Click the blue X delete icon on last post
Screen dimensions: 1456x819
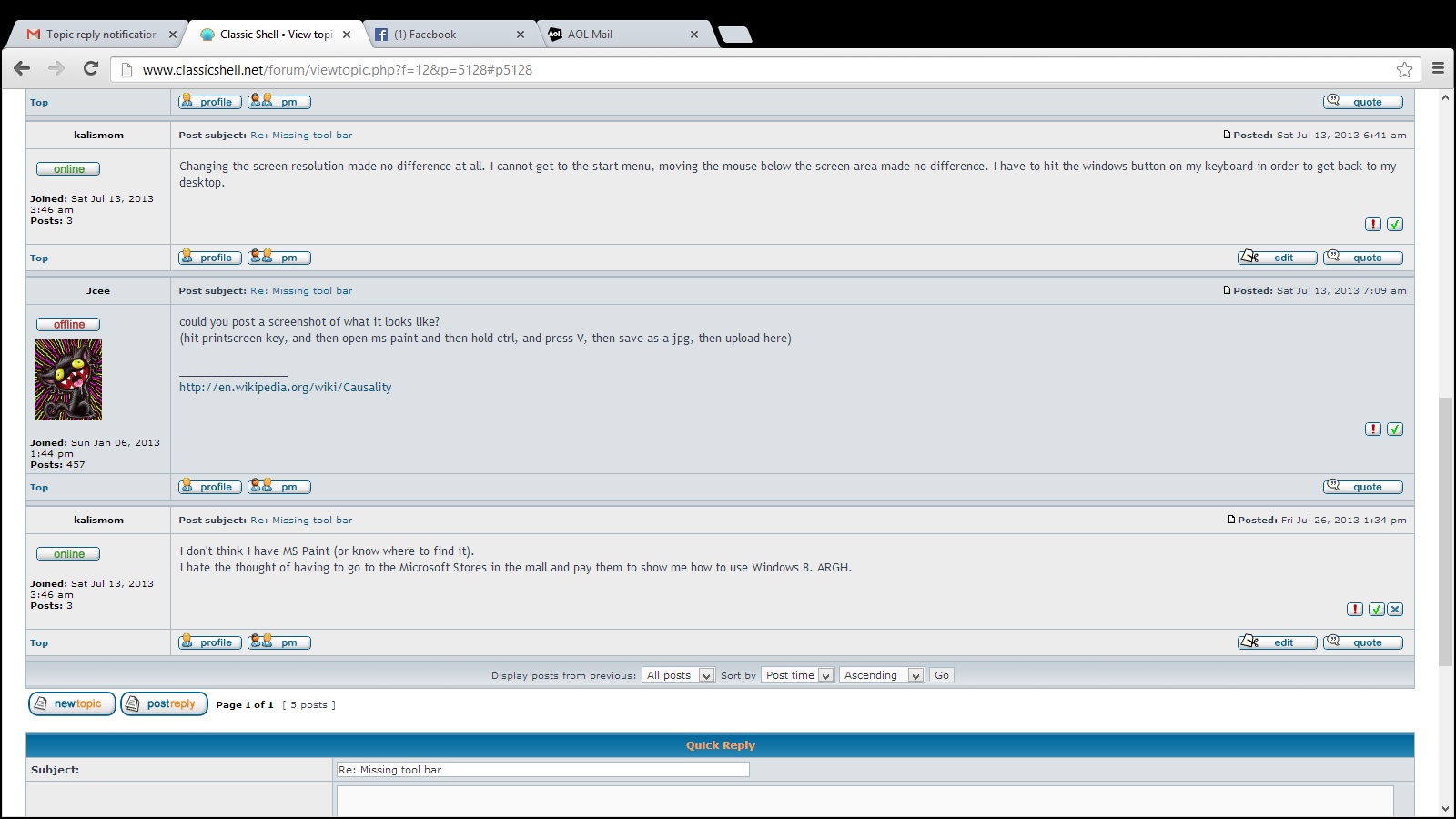pyautogui.click(x=1396, y=610)
